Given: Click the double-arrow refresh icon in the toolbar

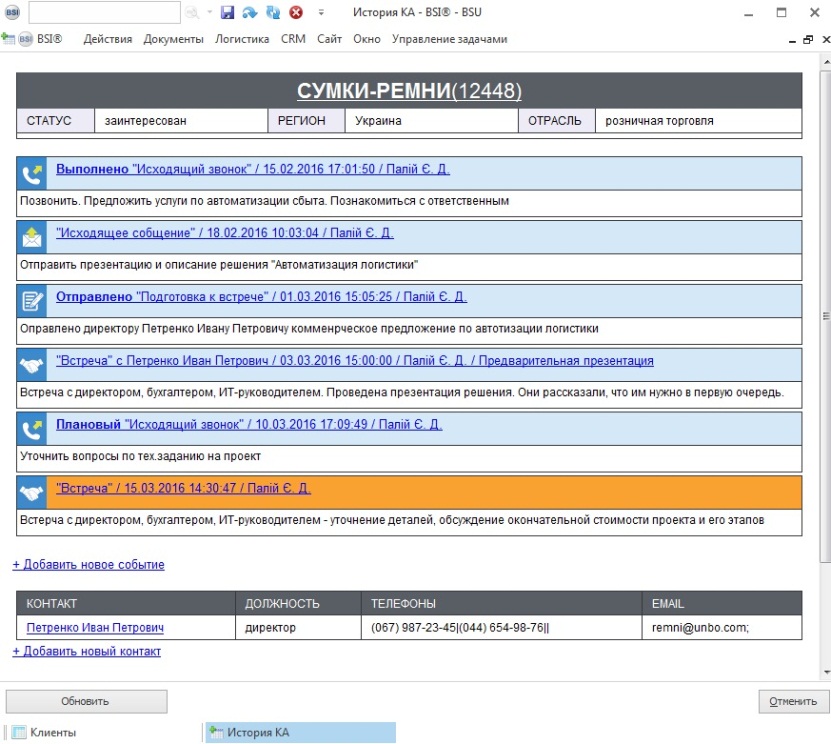Looking at the screenshot, I should click(x=272, y=13).
